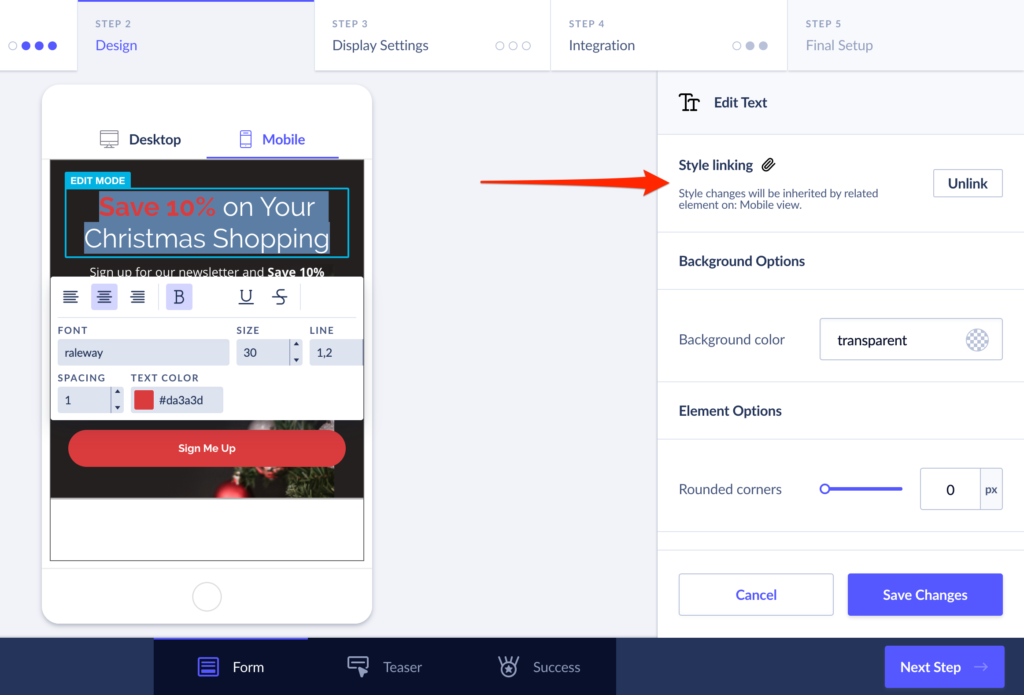Open the Success section
Screen dimensions: 1024x695
pos(539,667)
